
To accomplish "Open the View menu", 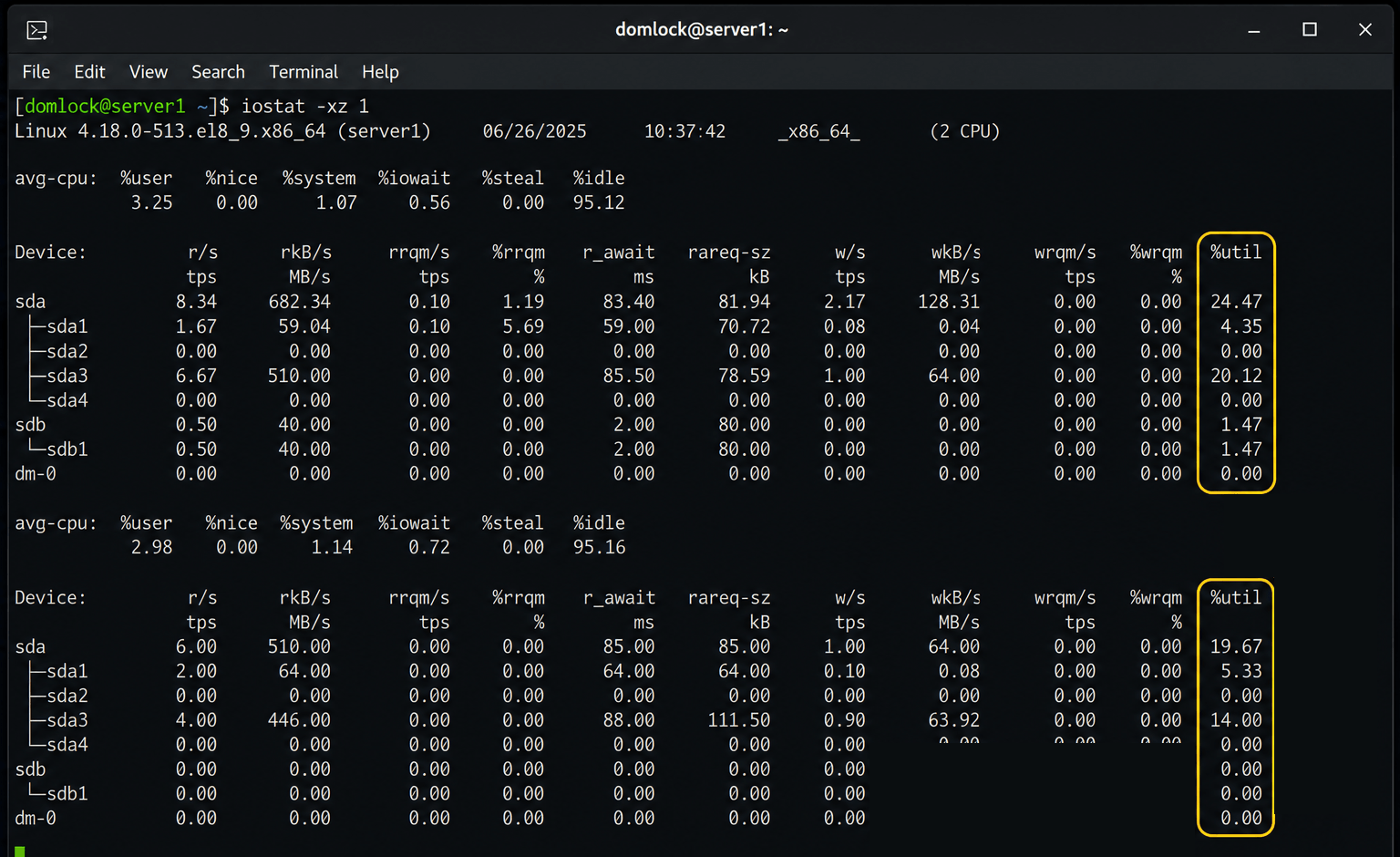I will pos(149,72).
